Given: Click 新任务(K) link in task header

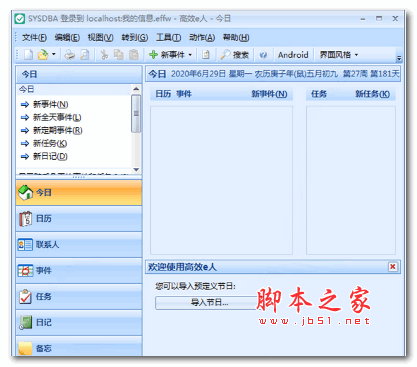Looking at the screenshot, I should pyautogui.click(x=372, y=94).
